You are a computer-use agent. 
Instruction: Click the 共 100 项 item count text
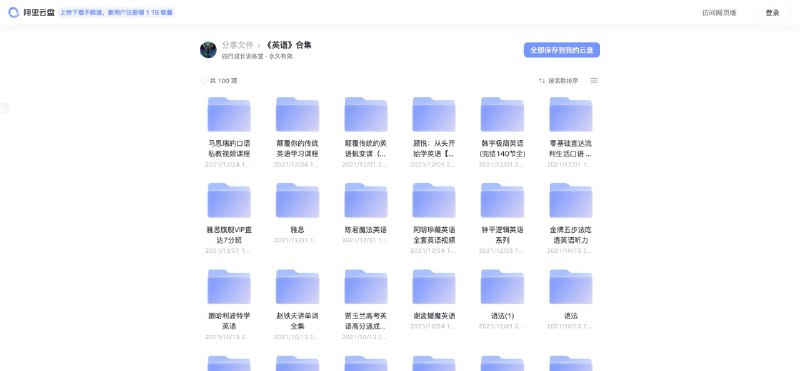(223, 81)
